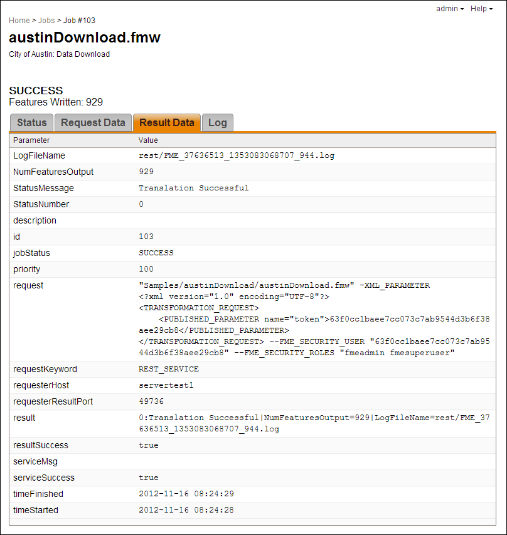Viewport: 507px width, 535px height.
Task: Go to Jobs breadcrumb link
Action: pos(46,20)
